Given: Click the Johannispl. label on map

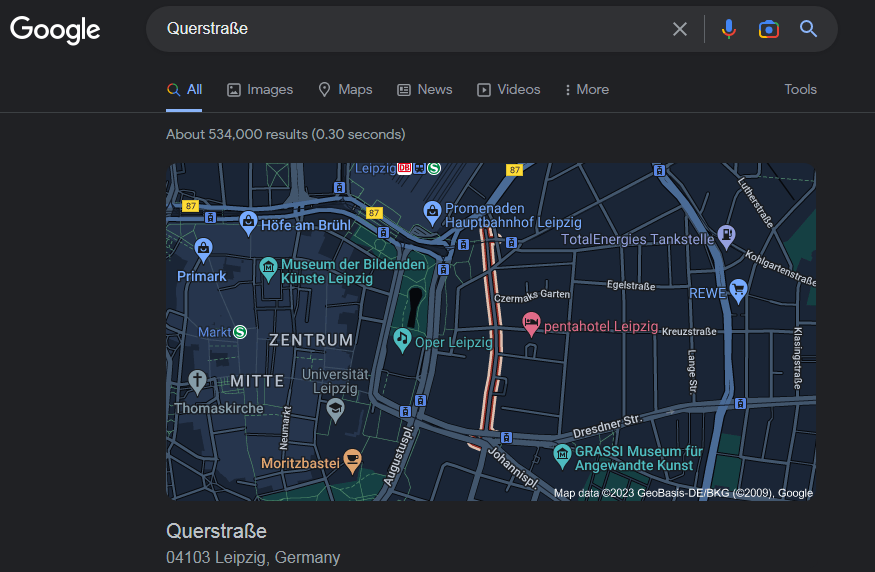Looking at the screenshot, I should click(x=513, y=469).
